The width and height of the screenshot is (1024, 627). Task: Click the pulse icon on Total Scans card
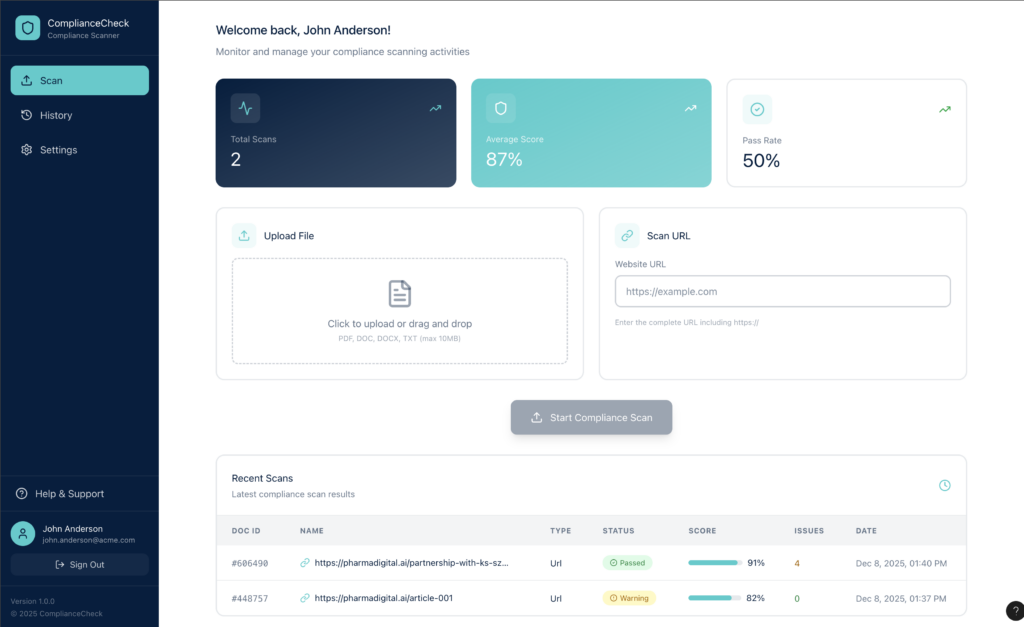(245, 108)
